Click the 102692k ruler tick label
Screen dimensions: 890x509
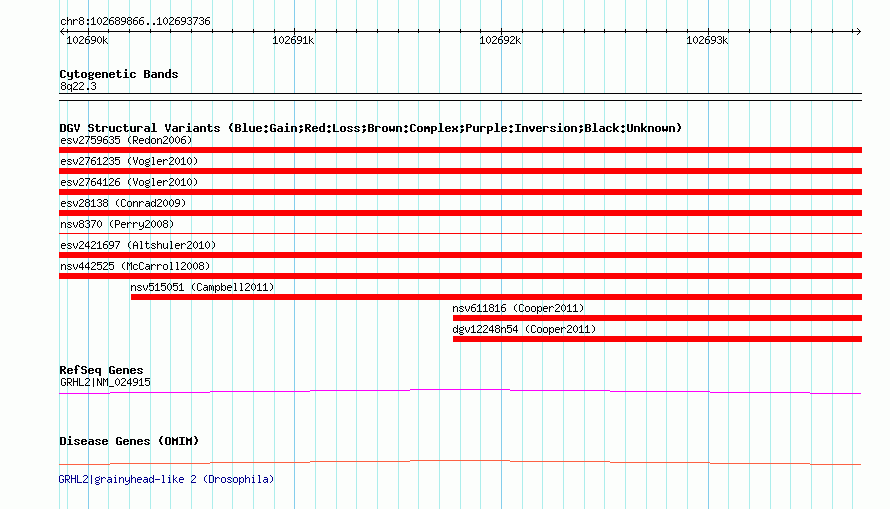coord(500,40)
